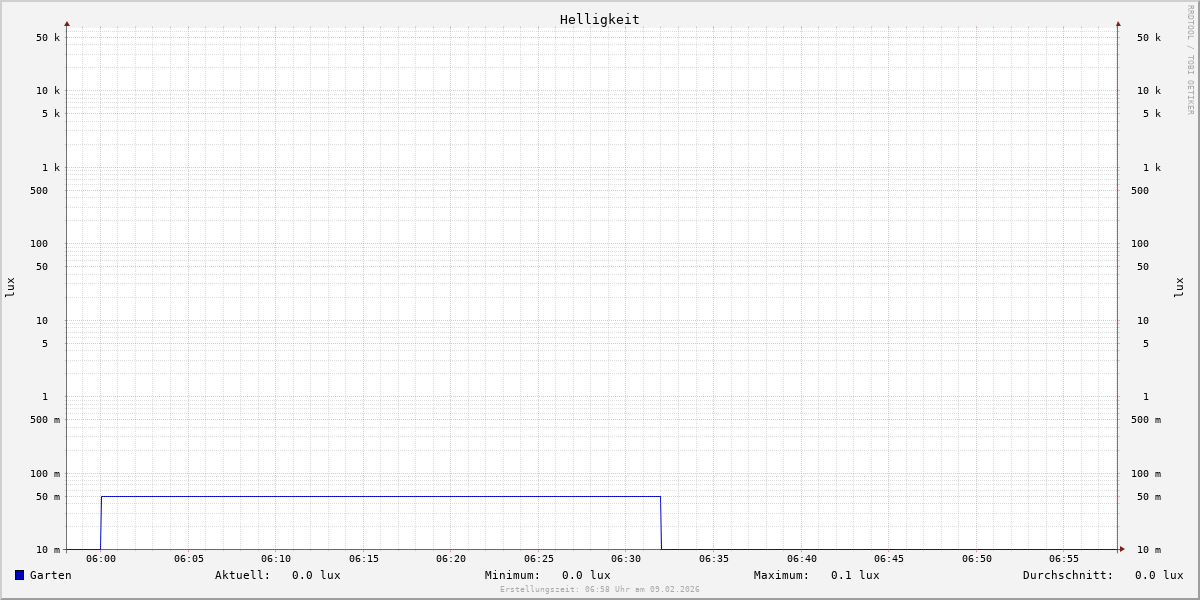Viewport: 1200px width, 600px height.
Task: Click the right axis 100 label
Action: pos(1140,244)
